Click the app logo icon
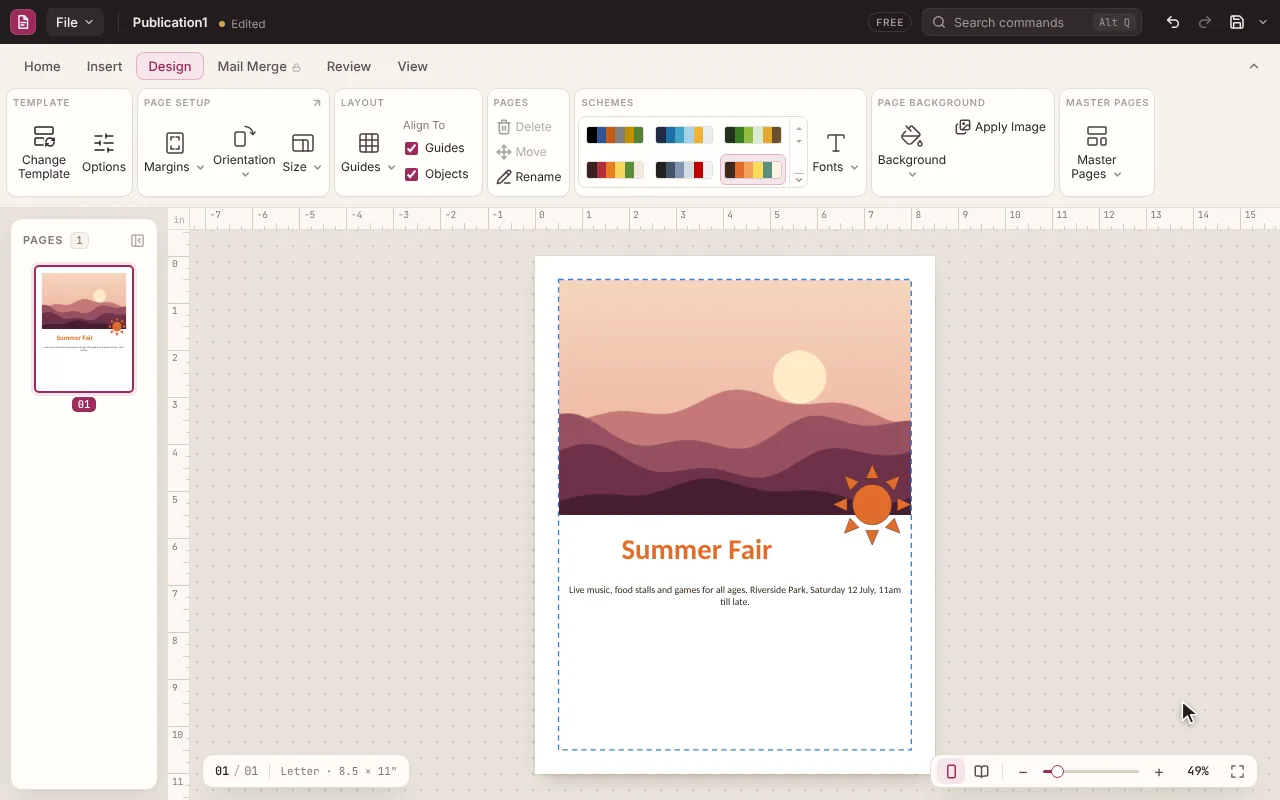Viewport: 1280px width, 800px height. [x=22, y=22]
